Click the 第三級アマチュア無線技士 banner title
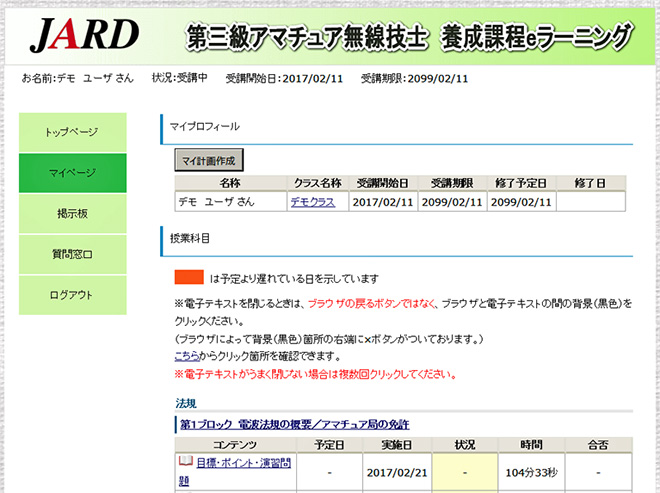The width and height of the screenshot is (660, 493). [x=408, y=37]
